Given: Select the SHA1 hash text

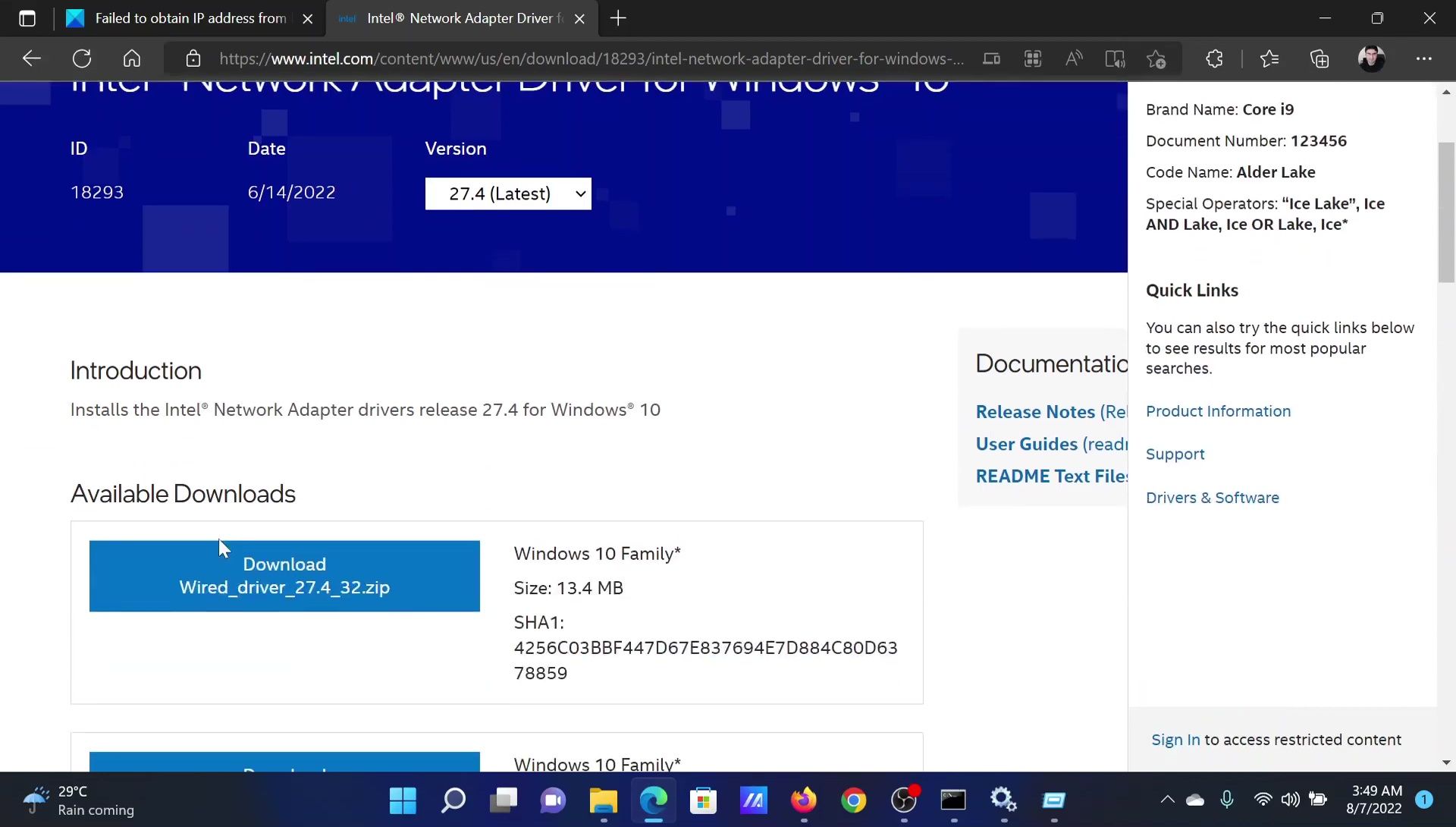Looking at the screenshot, I should [x=705, y=648].
